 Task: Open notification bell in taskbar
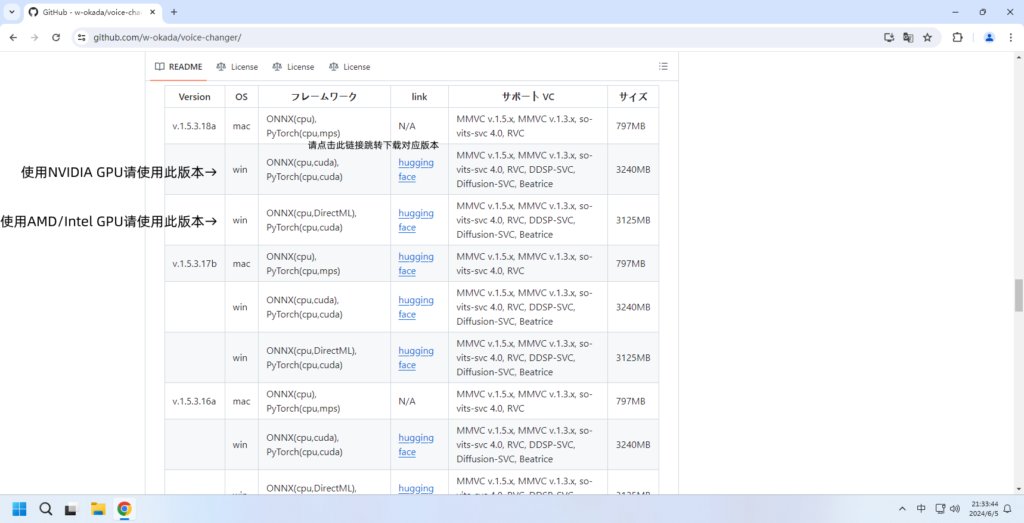(x=1008, y=509)
